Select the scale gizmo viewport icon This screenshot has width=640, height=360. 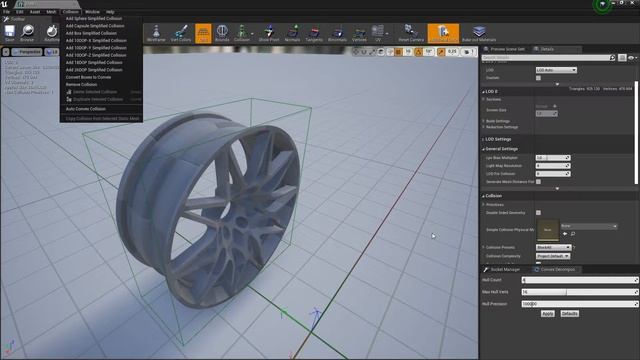coord(372,52)
